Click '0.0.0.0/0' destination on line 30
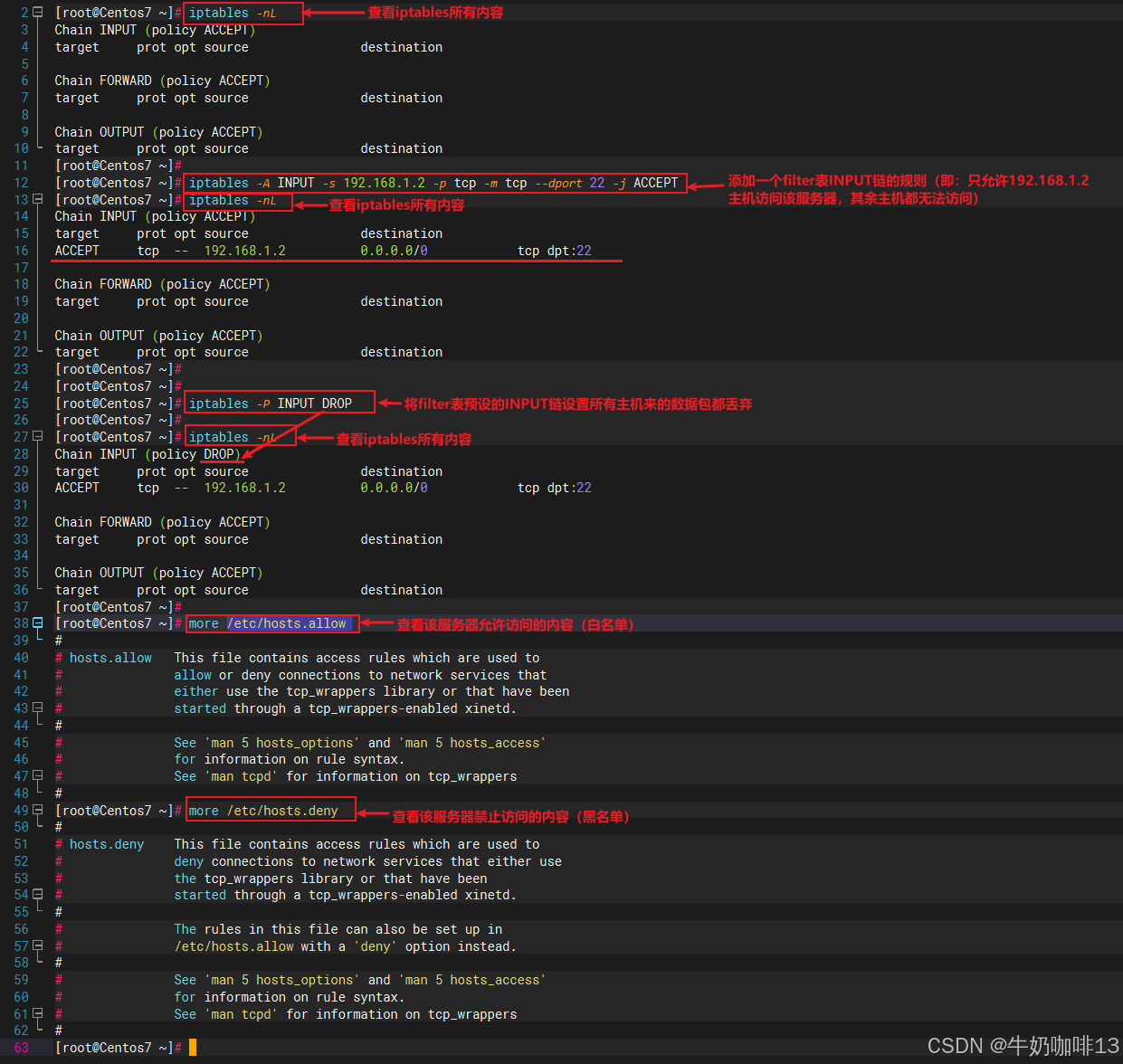The width and height of the screenshot is (1123, 1064). (x=394, y=488)
